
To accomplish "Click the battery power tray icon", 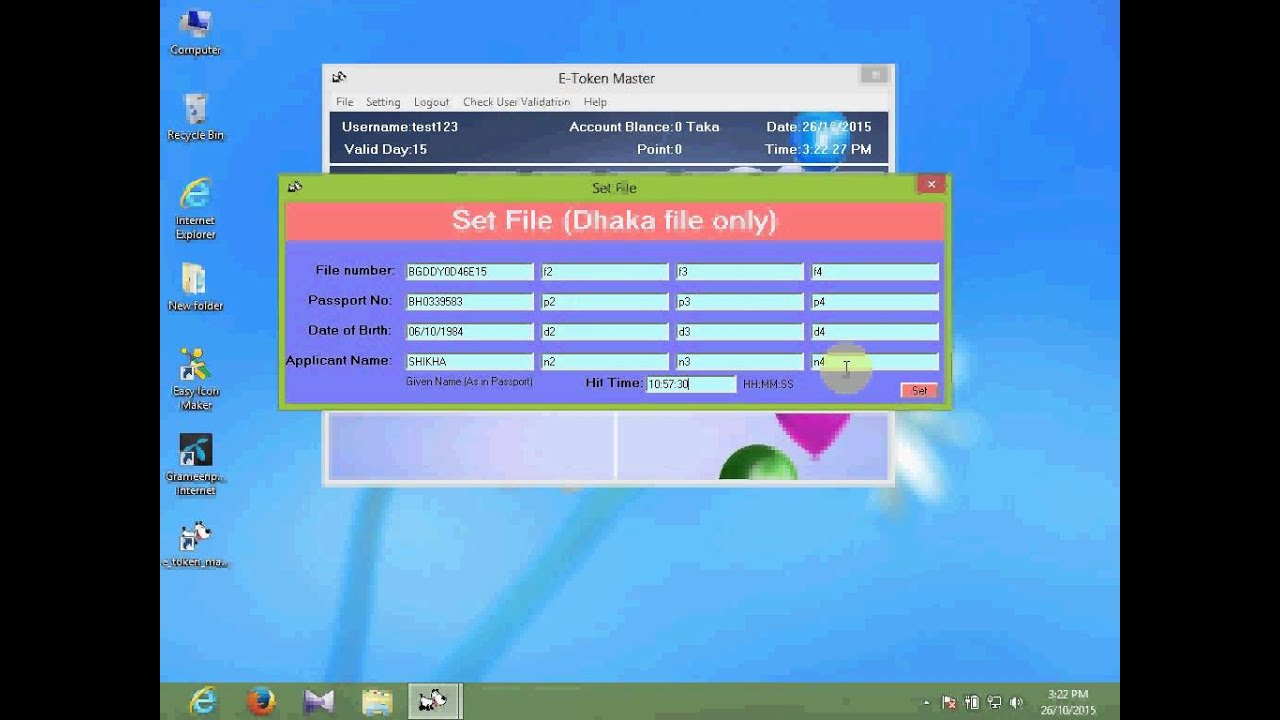I will [972, 703].
